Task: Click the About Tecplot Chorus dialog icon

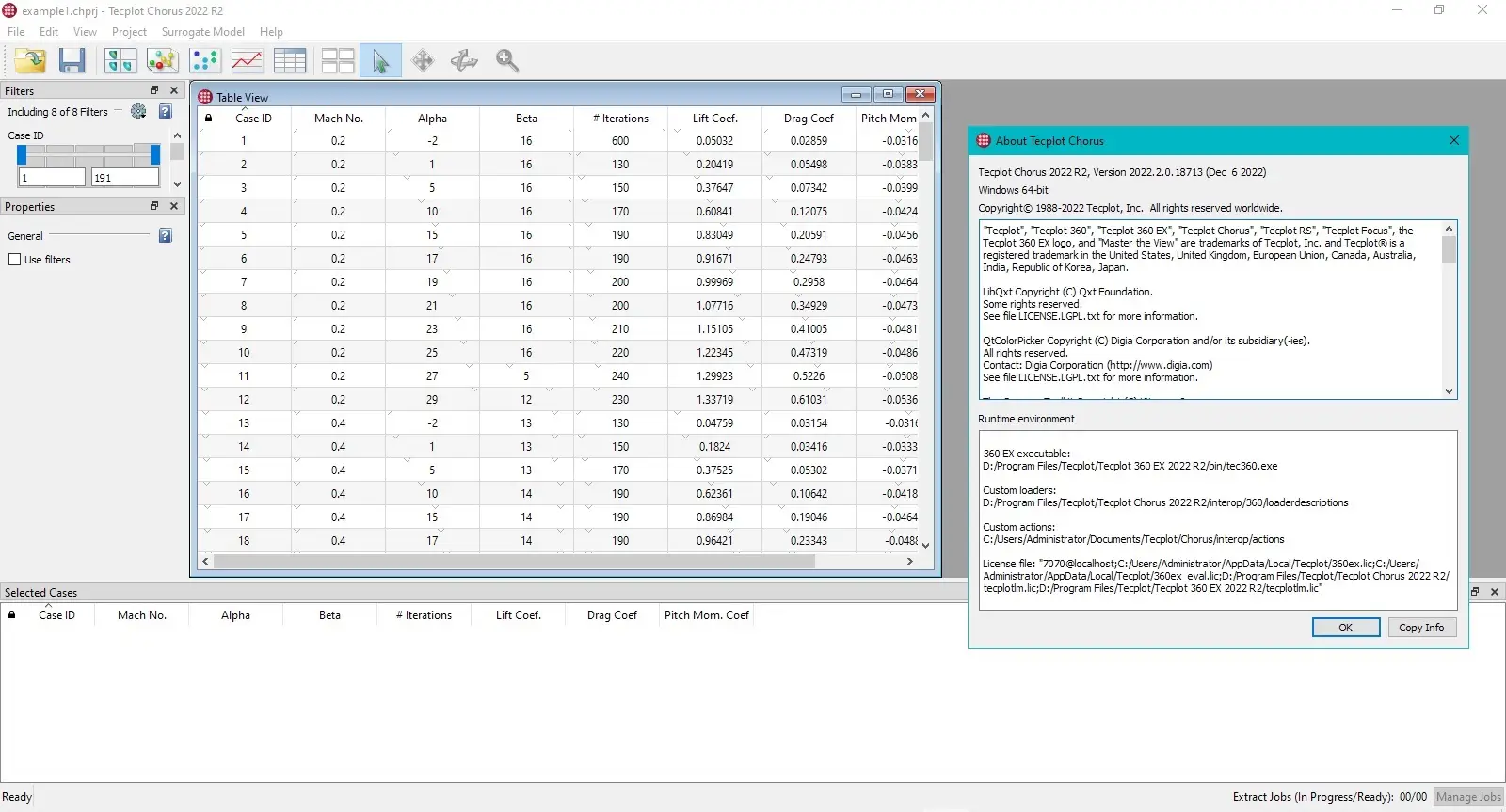Action: [984, 140]
